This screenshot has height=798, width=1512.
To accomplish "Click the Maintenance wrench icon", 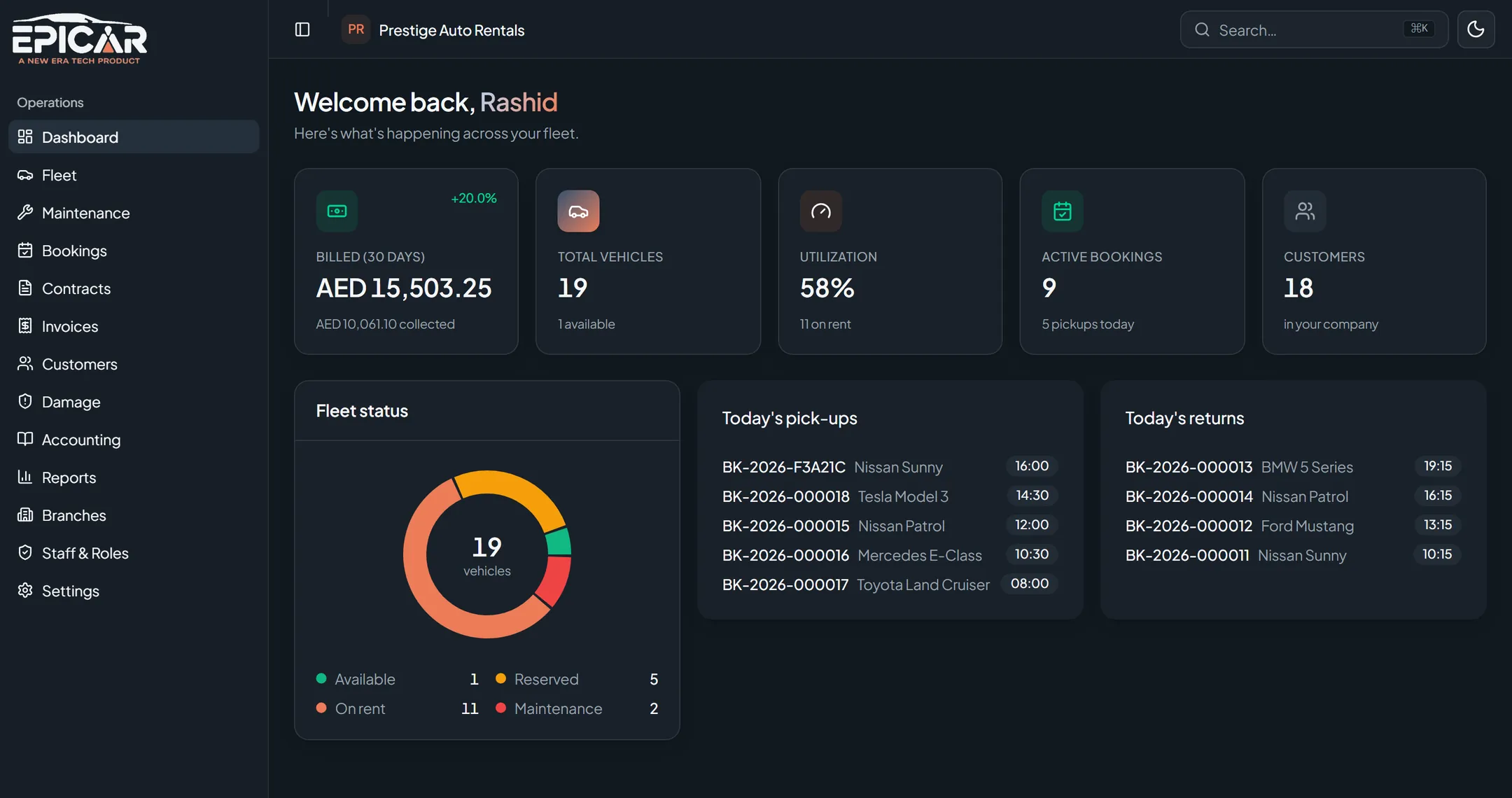I will point(25,213).
